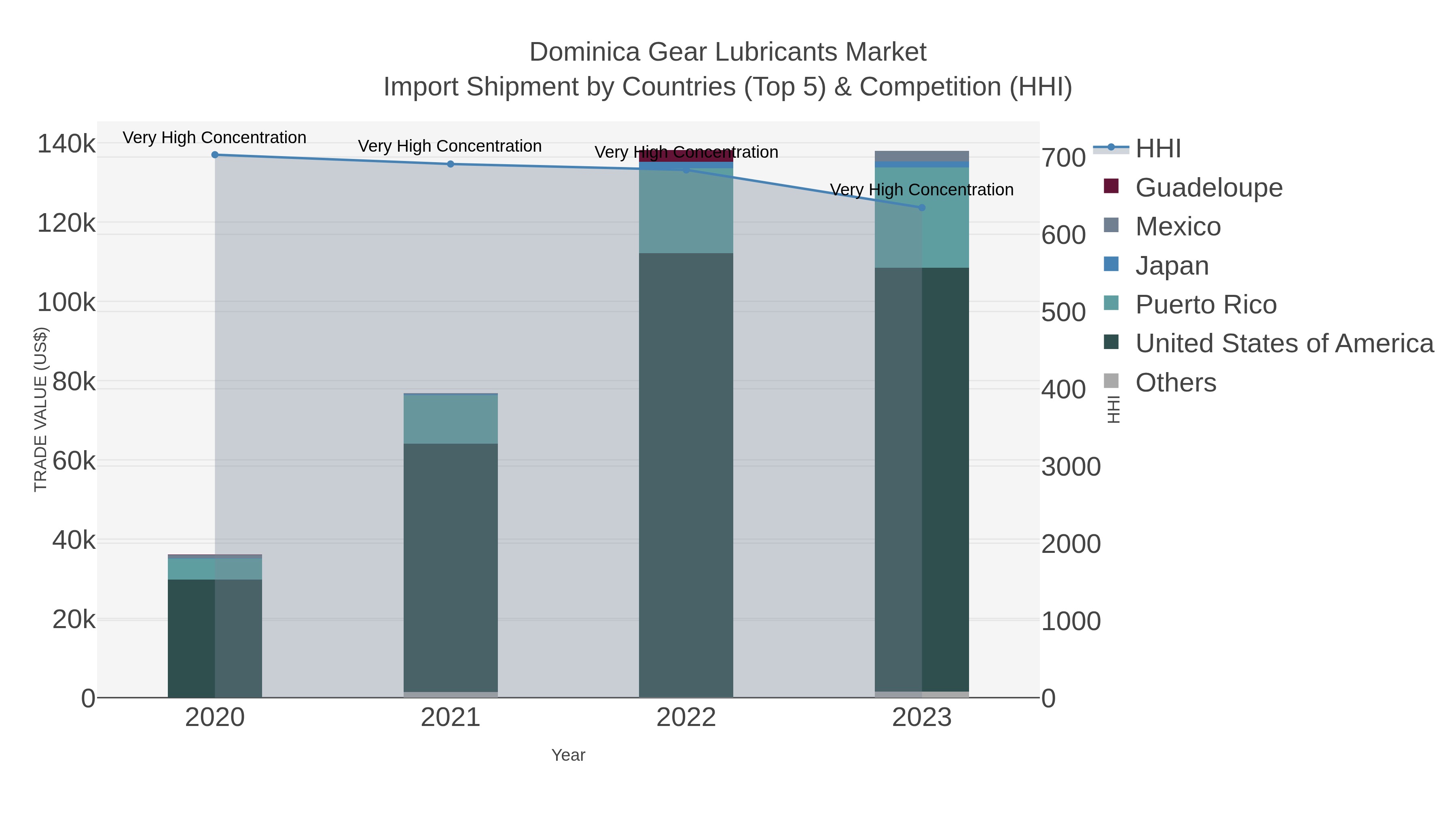1456x819 pixels.
Task: Click the 2022 Puerto Rico bar segment
Action: 686,211
